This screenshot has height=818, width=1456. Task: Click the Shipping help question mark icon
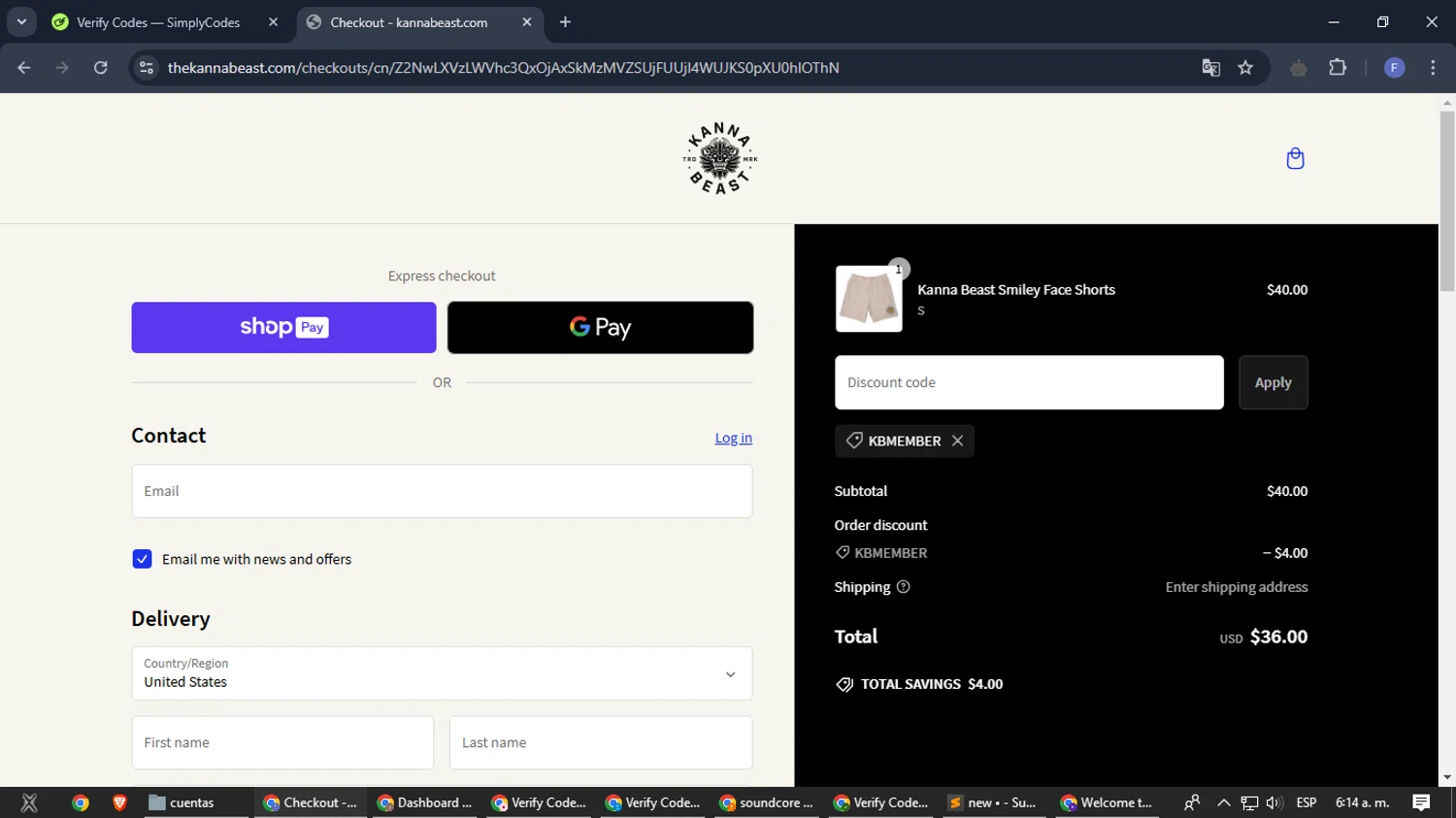[x=903, y=587]
